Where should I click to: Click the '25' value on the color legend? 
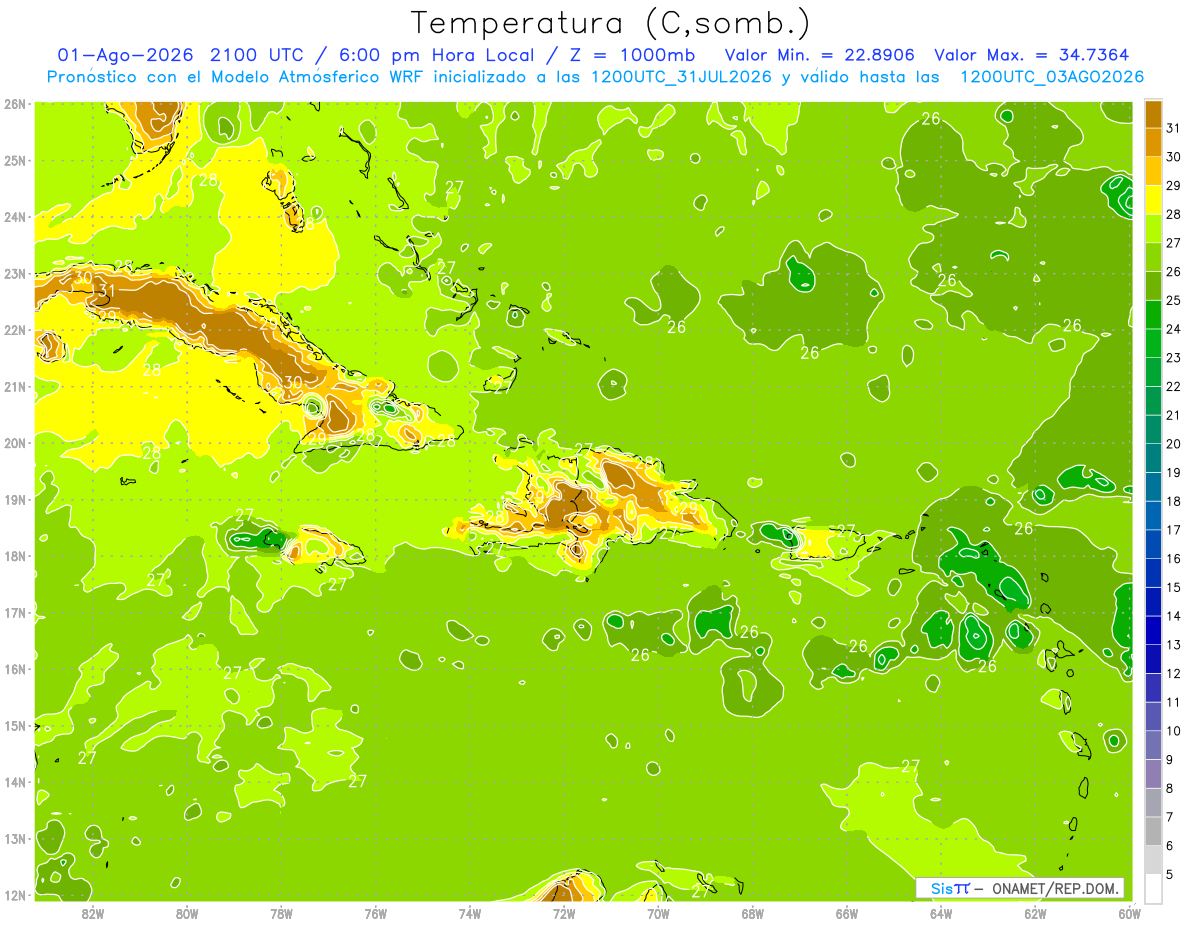pyautogui.click(x=1174, y=300)
